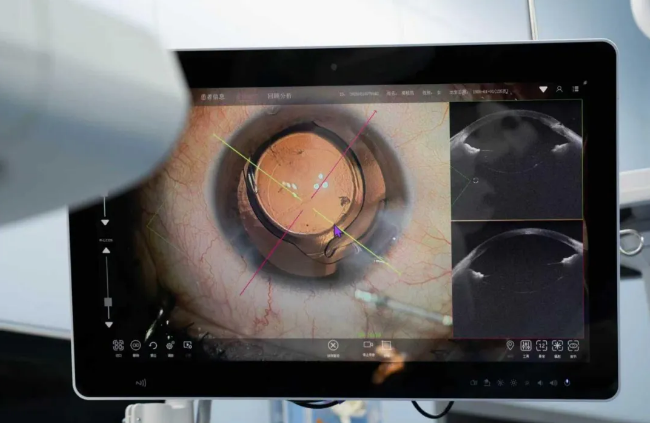
Task: Click the lower OCT cross-section image
Action: point(518,279)
